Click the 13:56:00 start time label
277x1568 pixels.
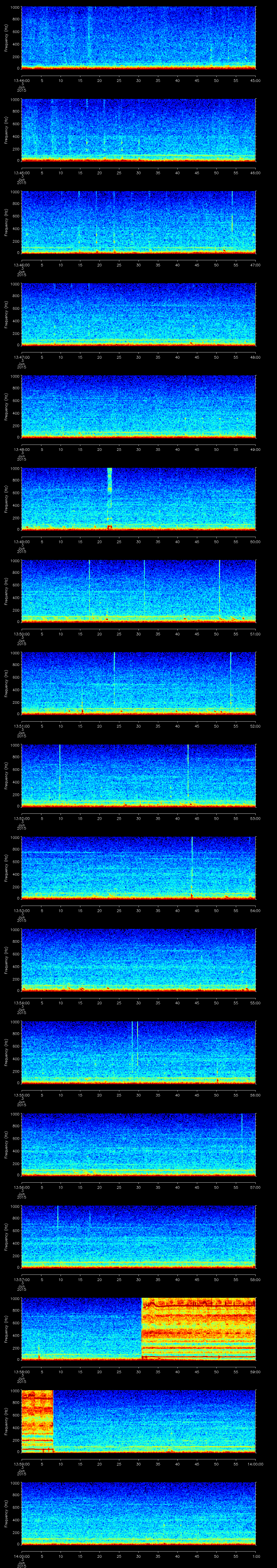tap(21, 1187)
